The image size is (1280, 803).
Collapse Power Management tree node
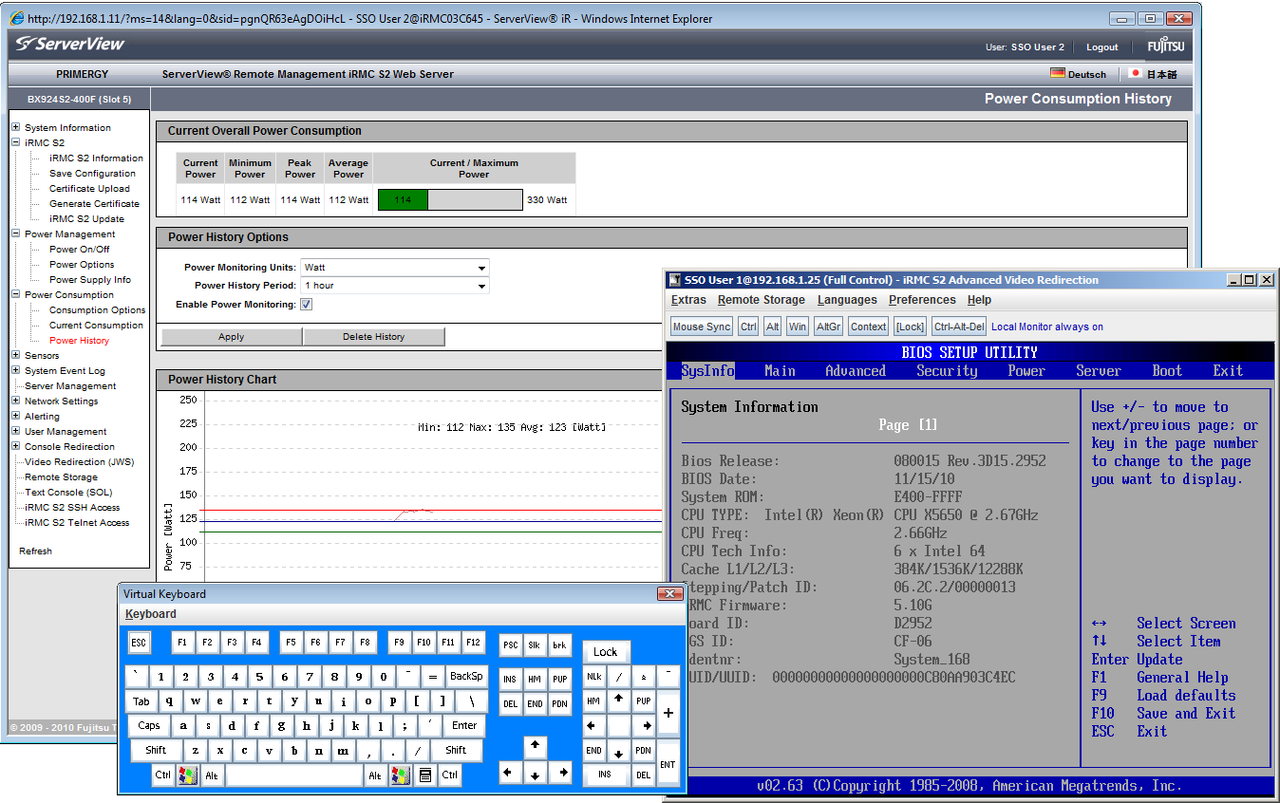tap(16, 234)
